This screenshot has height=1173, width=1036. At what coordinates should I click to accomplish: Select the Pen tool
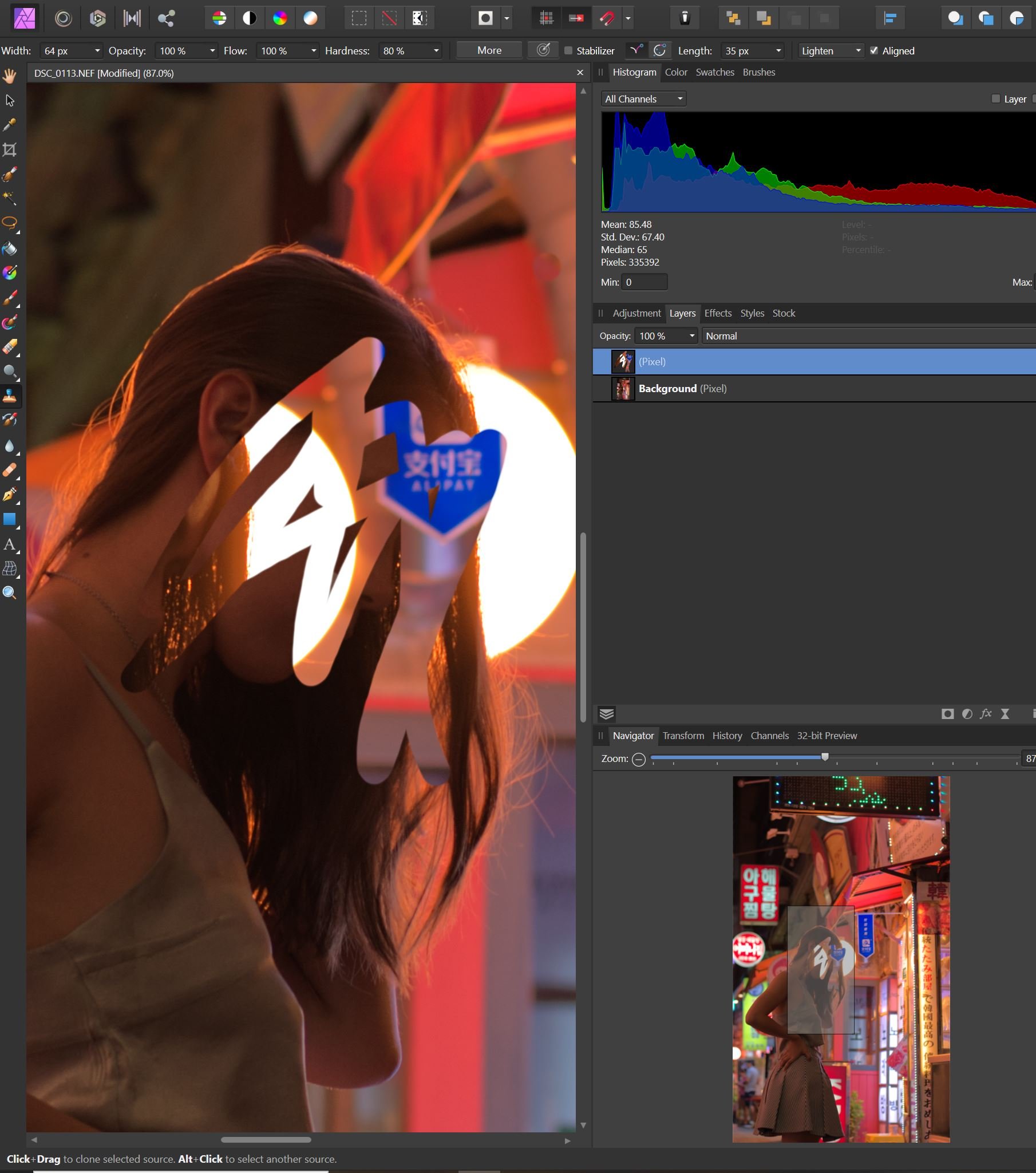(x=10, y=495)
